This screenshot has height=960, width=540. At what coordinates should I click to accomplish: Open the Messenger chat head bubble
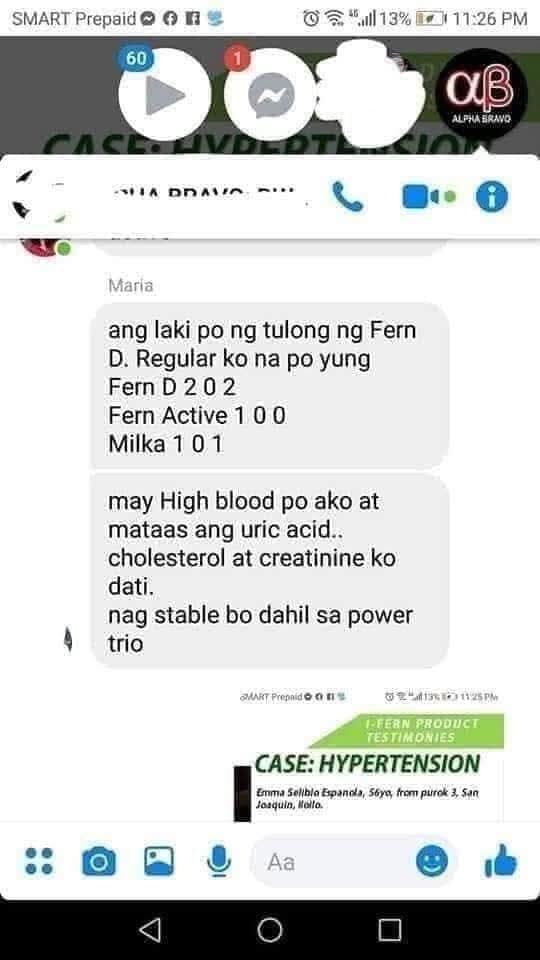click(x=271, y=94)
